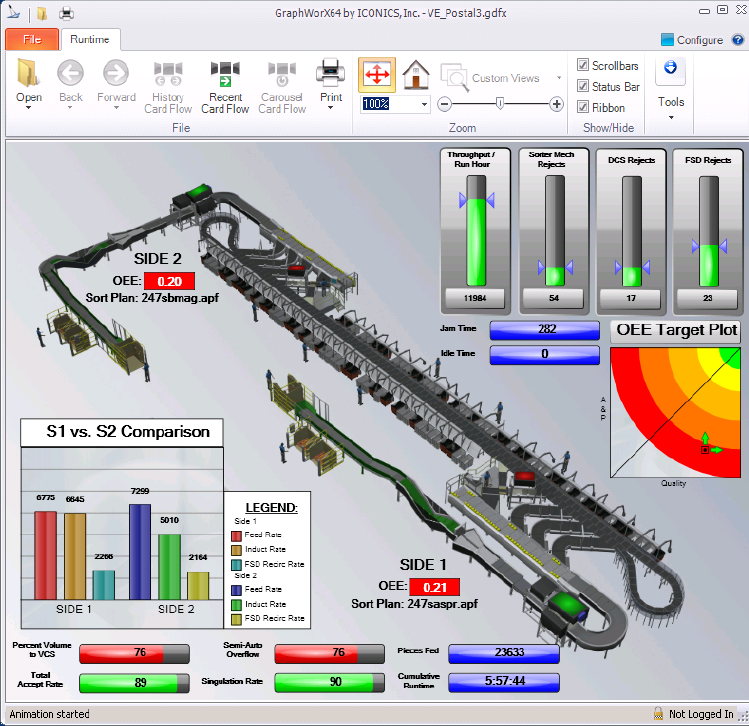The width and height of the screenshot is (749, 726).
Task: Click the zoom out minus button
Action: pos(445,104)
